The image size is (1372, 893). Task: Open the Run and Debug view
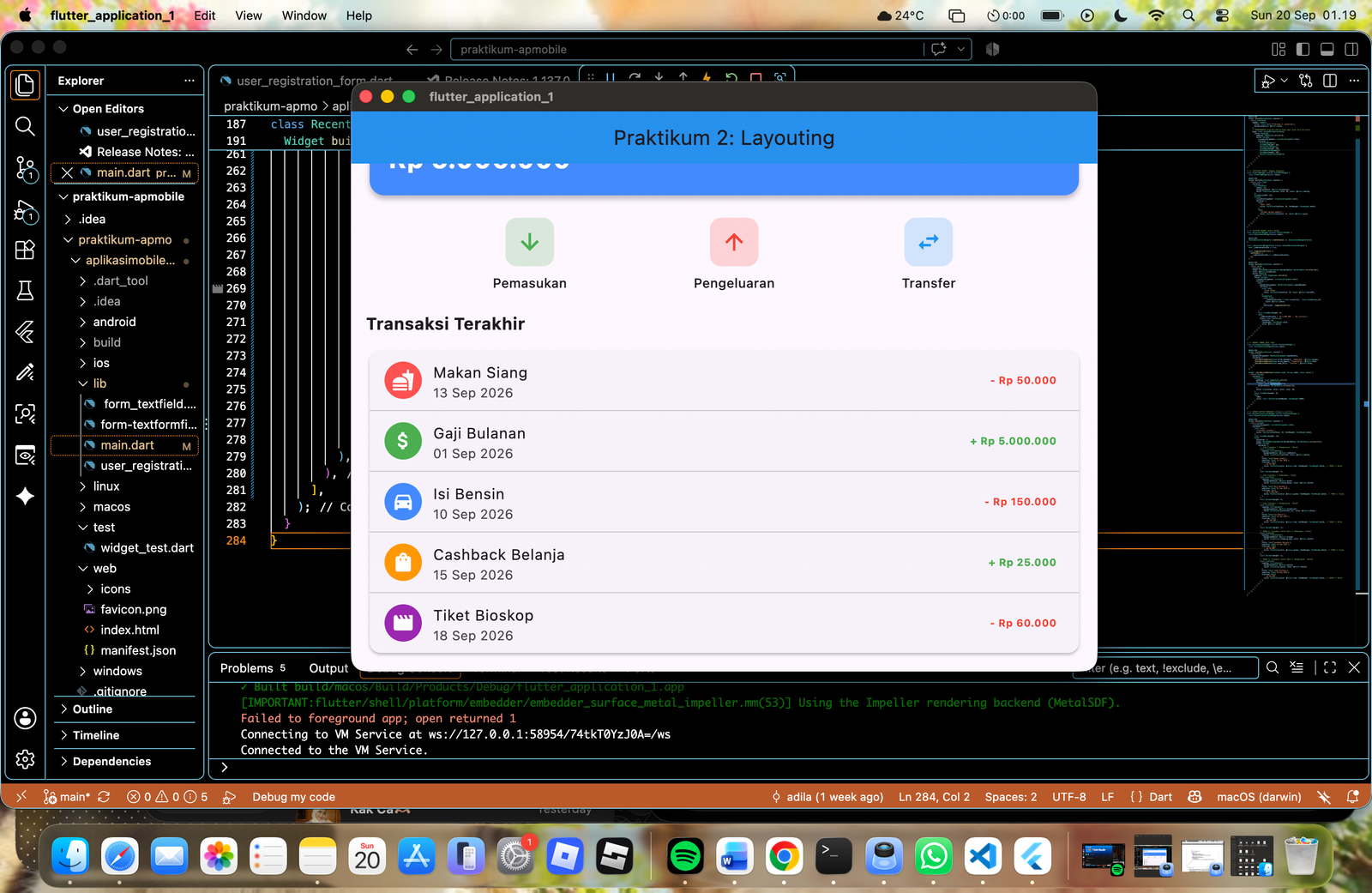(x=25, y=211)
